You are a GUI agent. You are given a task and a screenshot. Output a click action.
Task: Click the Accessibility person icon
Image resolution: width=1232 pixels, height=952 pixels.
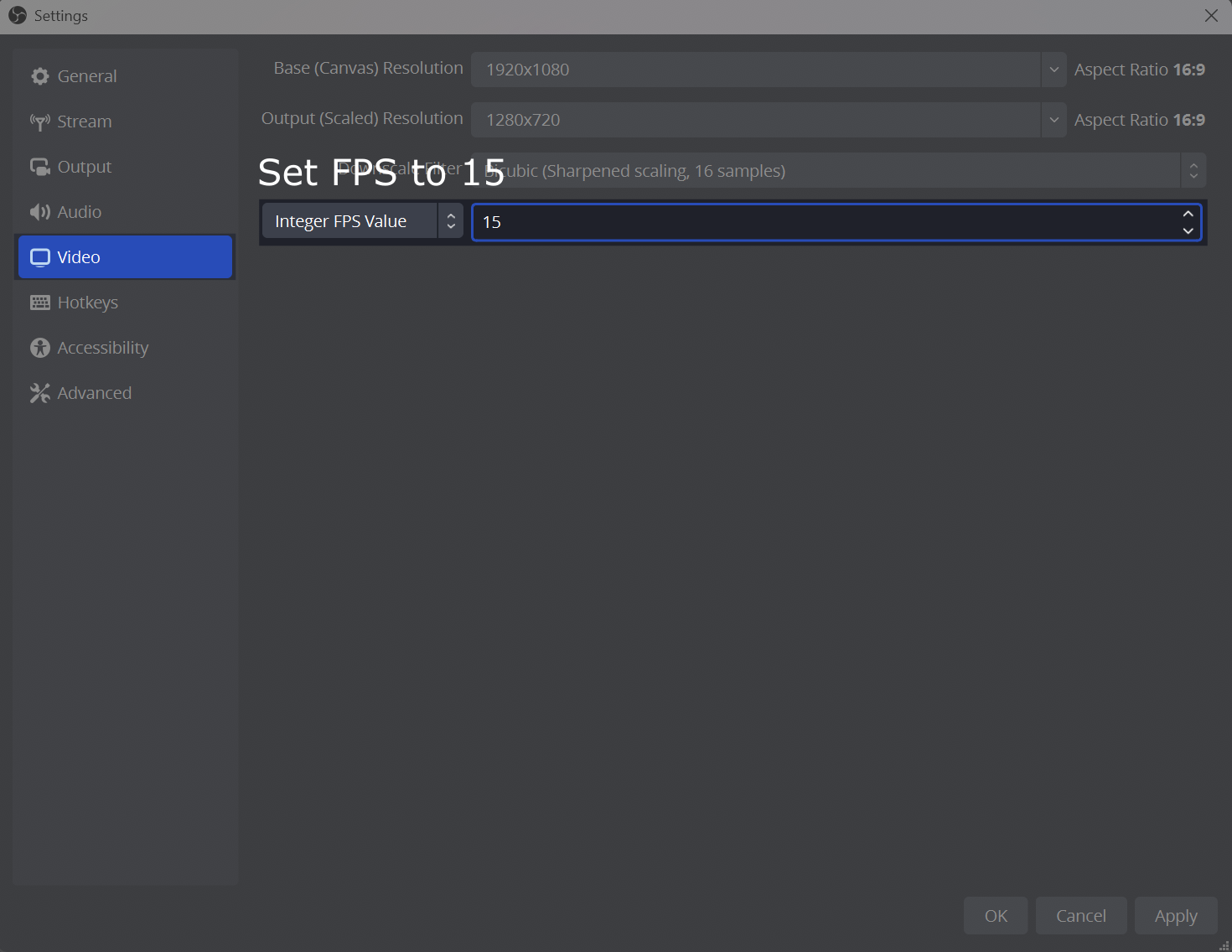[39, 347]
